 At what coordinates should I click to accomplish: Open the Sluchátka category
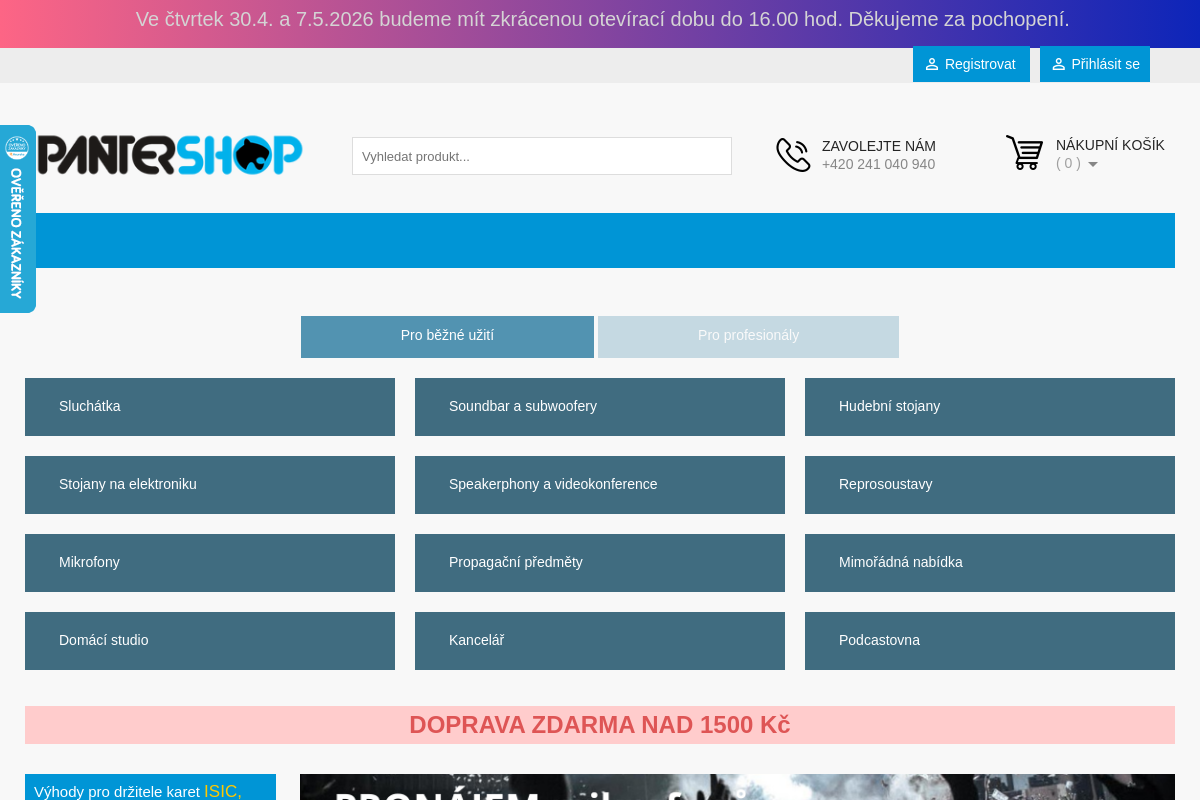pos(210,407)
